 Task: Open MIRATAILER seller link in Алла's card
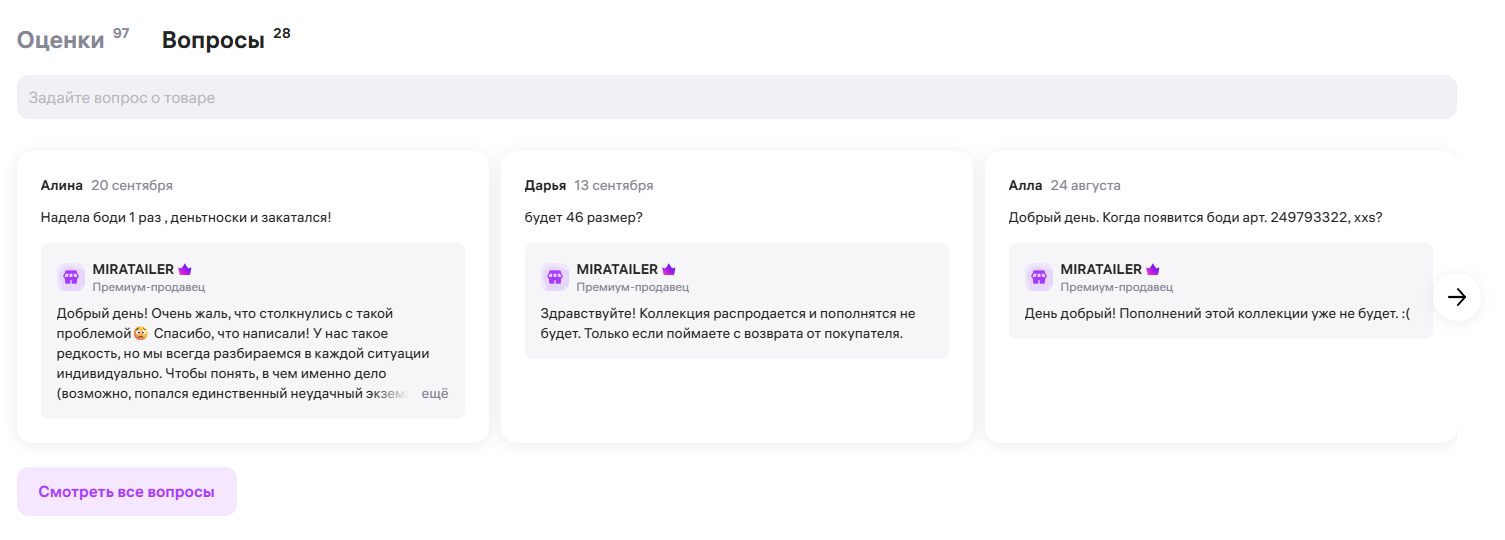point(1101,270)
